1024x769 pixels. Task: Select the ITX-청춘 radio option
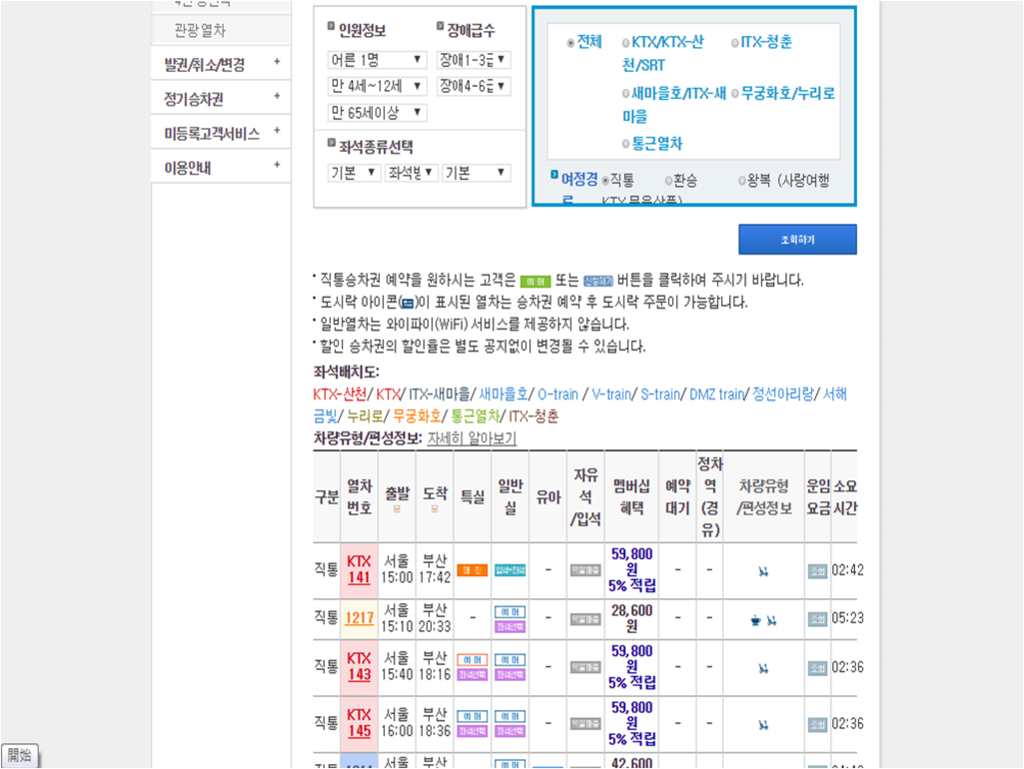pyautogui.click(x=735, y=43)
